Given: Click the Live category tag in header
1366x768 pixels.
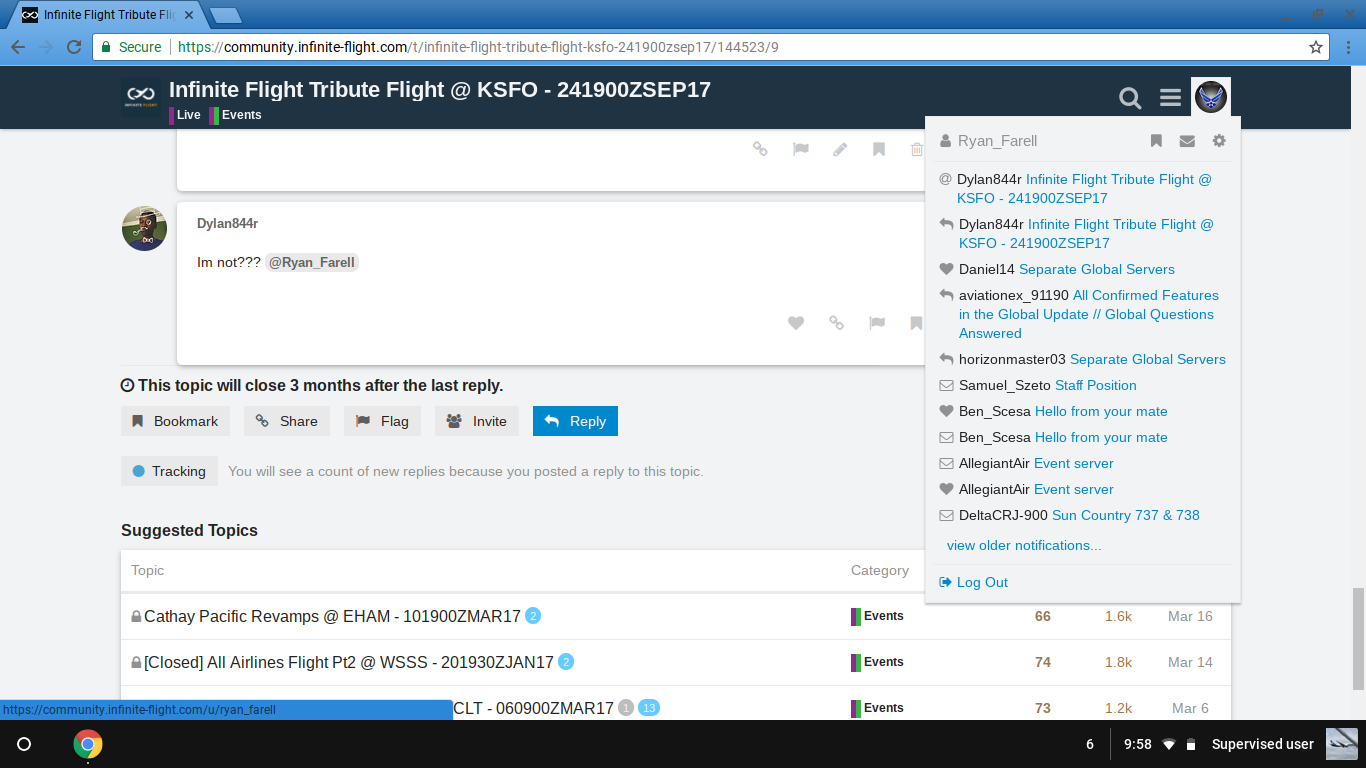Looking at the screenshot, I should (185, 115).
